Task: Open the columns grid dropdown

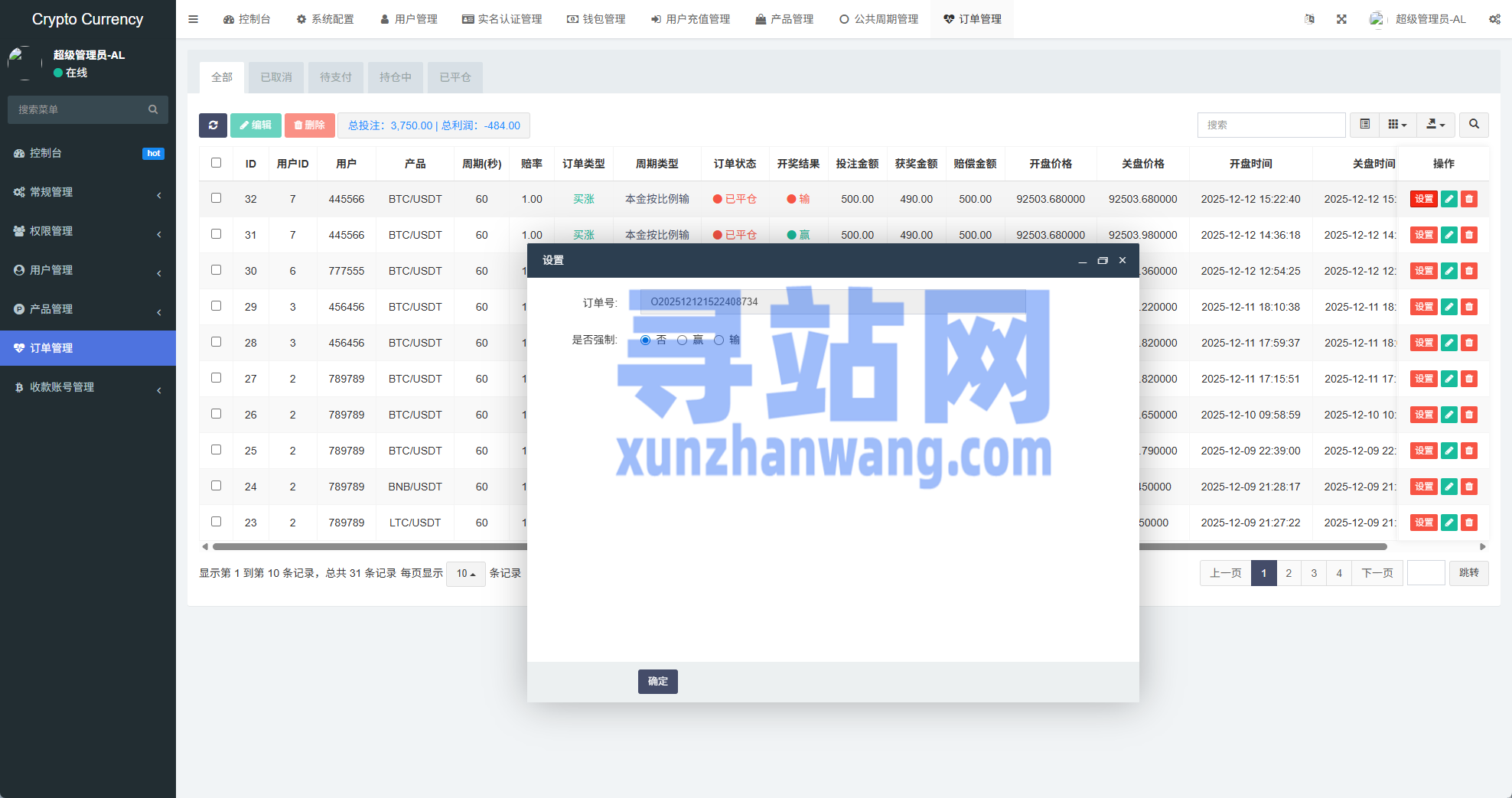Action: point(1397,125)
